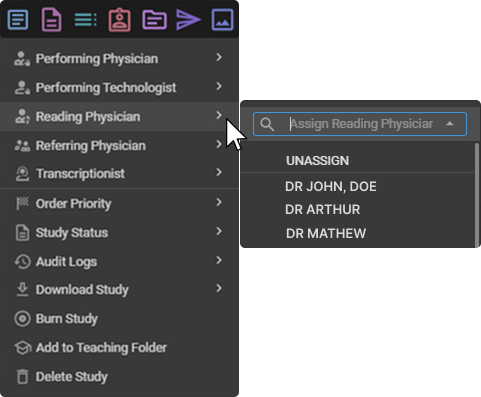Click the search magnifier icon

click(x=267, y=124)
